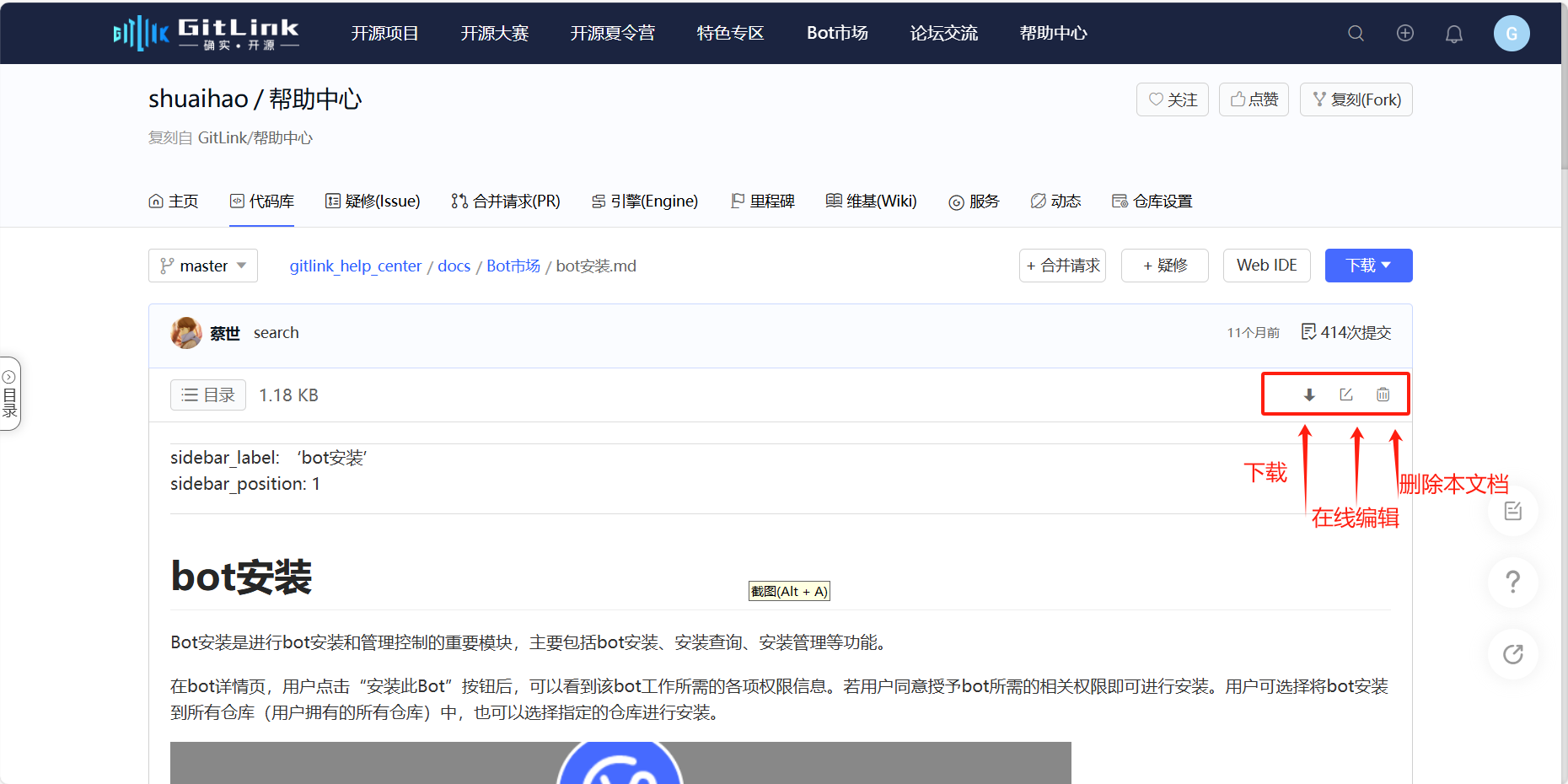Image resolution: width=1568 pixels, height=784 pixels.
Task: Click the 1.18 KB file size text
Action: click(x=288, y=395)
